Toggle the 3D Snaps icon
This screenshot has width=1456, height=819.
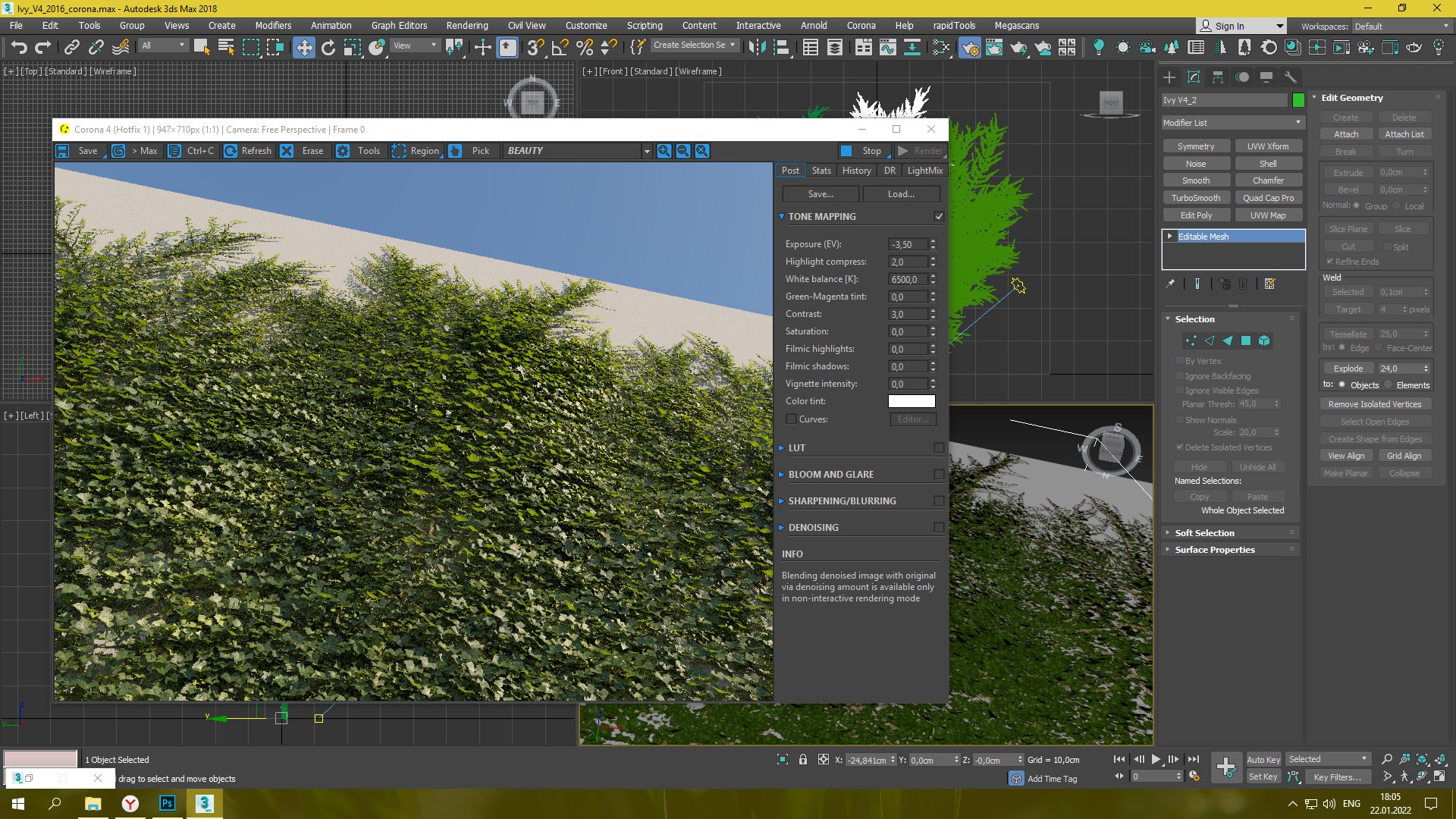(535, 48)
